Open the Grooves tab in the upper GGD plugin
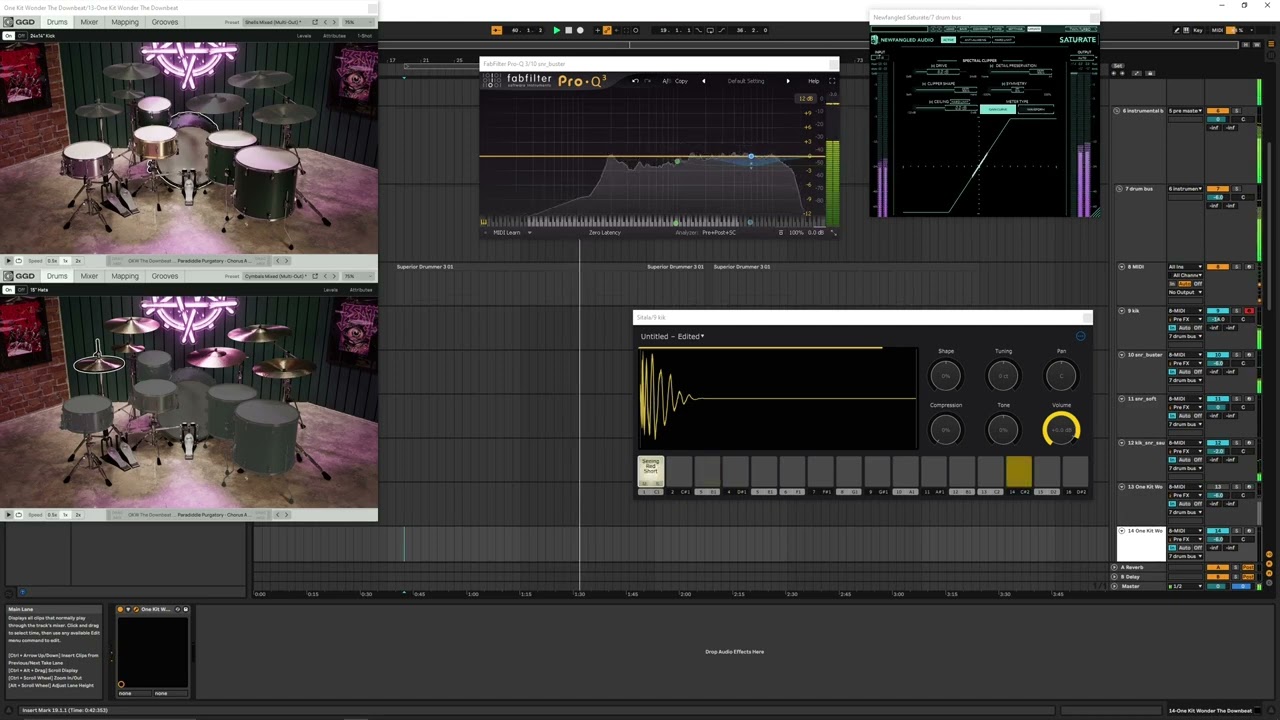 165,22
